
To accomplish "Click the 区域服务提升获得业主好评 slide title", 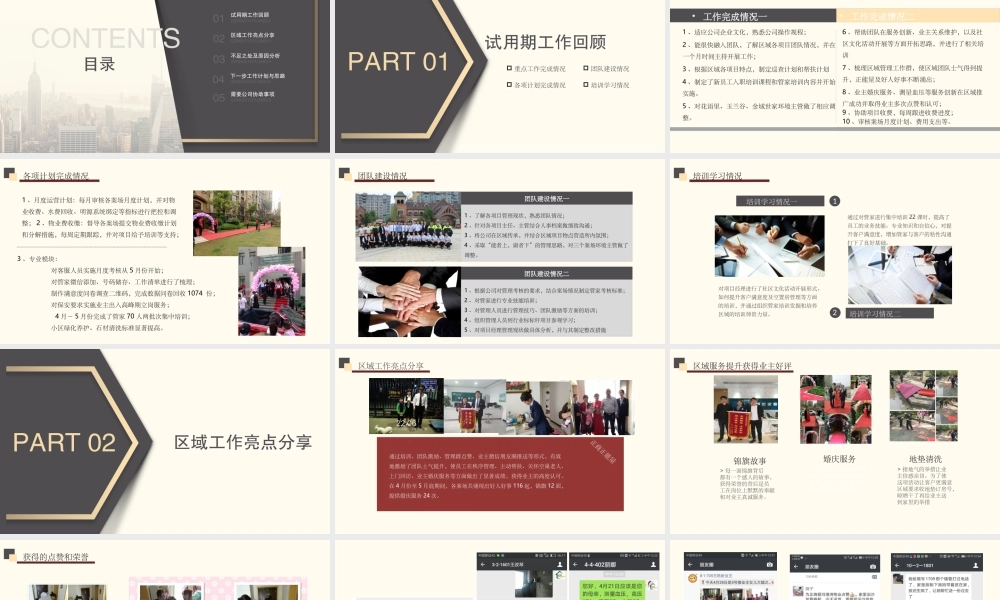I will (x=742, y=366).
